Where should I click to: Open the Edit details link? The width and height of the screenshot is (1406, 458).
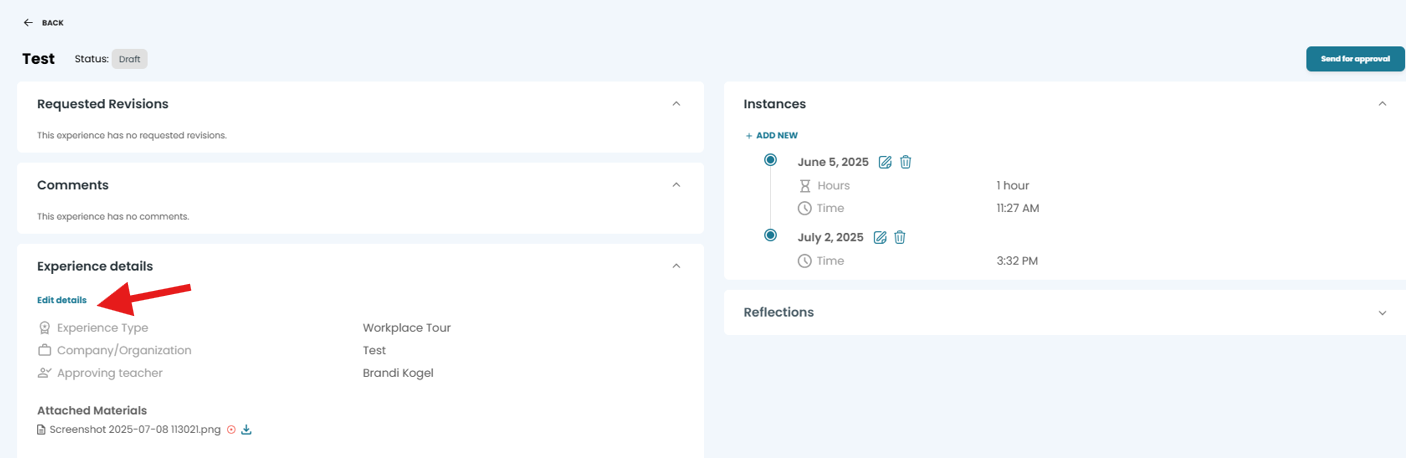click(x=62, y=300)
